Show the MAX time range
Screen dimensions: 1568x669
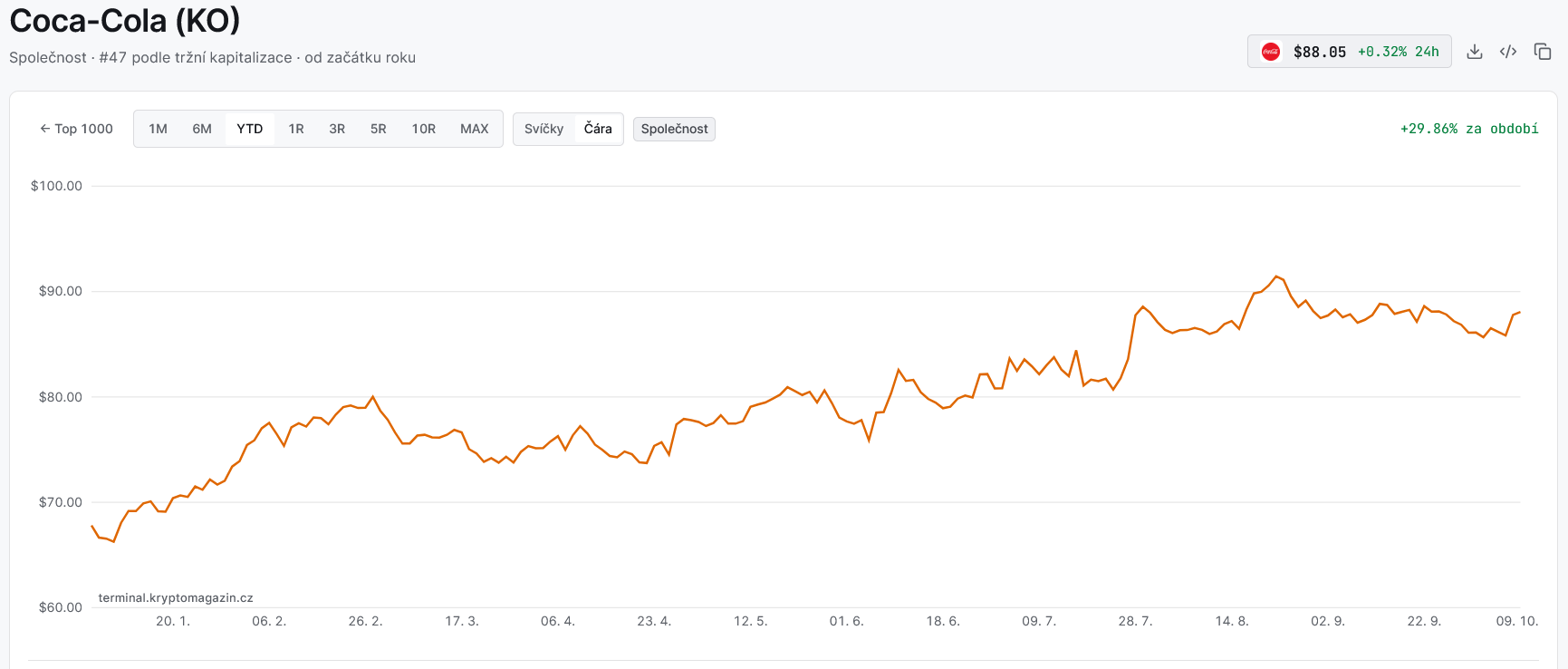click(x=475, y=129)
